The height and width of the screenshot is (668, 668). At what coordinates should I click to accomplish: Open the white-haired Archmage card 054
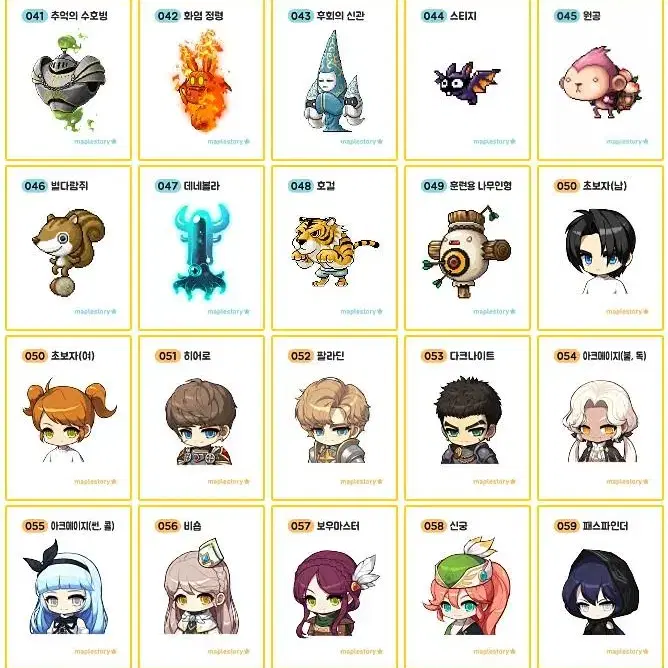pyautogui.click(x=600, y=418)
